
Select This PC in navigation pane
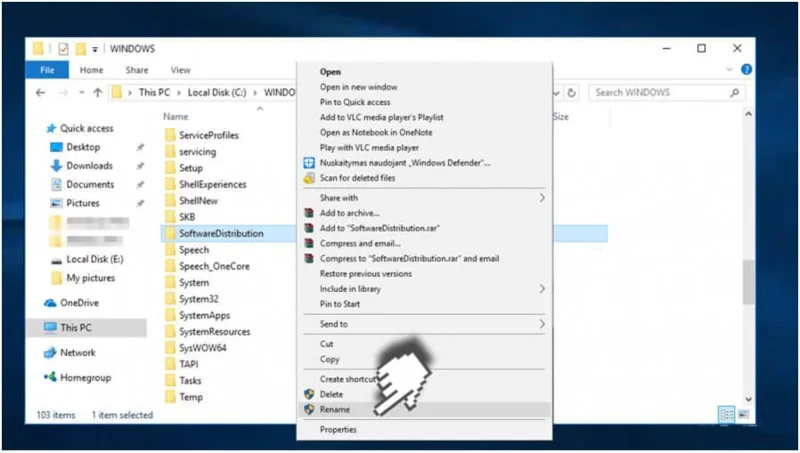[x=87, y=328]
